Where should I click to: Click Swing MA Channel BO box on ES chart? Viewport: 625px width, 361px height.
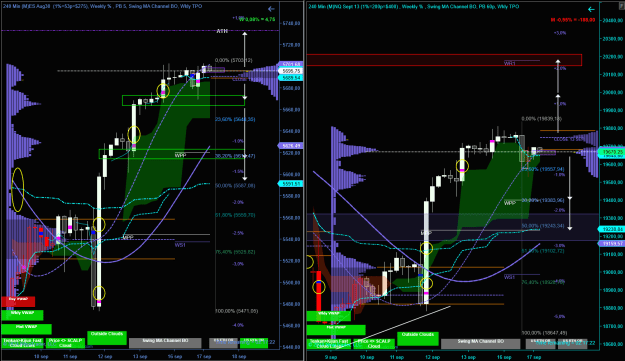click(x=165, y=343)
